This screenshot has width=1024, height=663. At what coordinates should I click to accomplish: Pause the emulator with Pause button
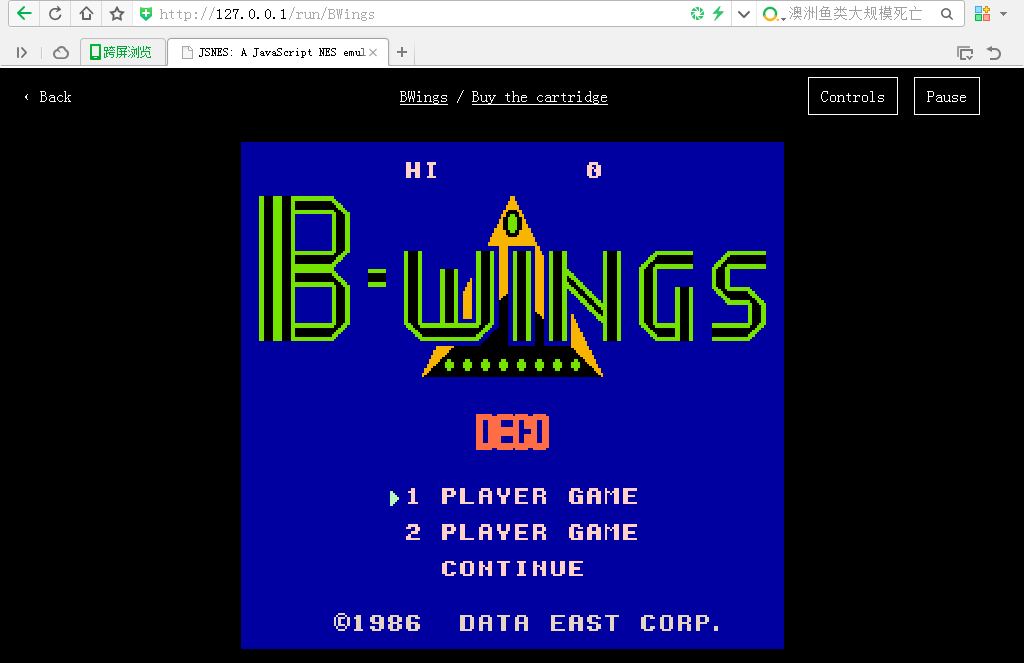tap(947, 96)
